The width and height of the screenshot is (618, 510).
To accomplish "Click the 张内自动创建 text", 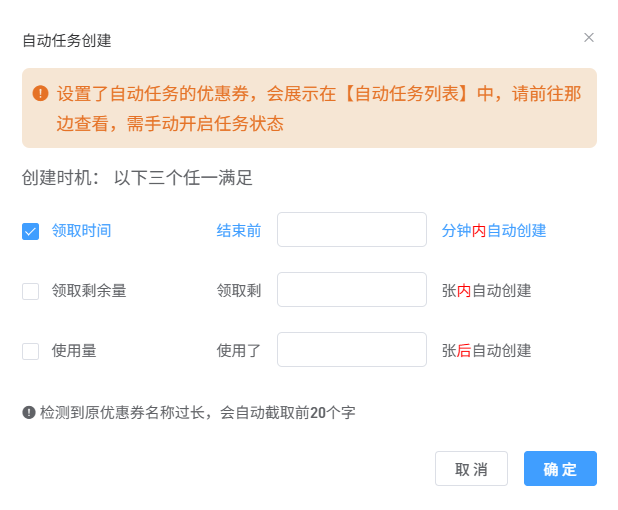I will [x=486, y=291].
